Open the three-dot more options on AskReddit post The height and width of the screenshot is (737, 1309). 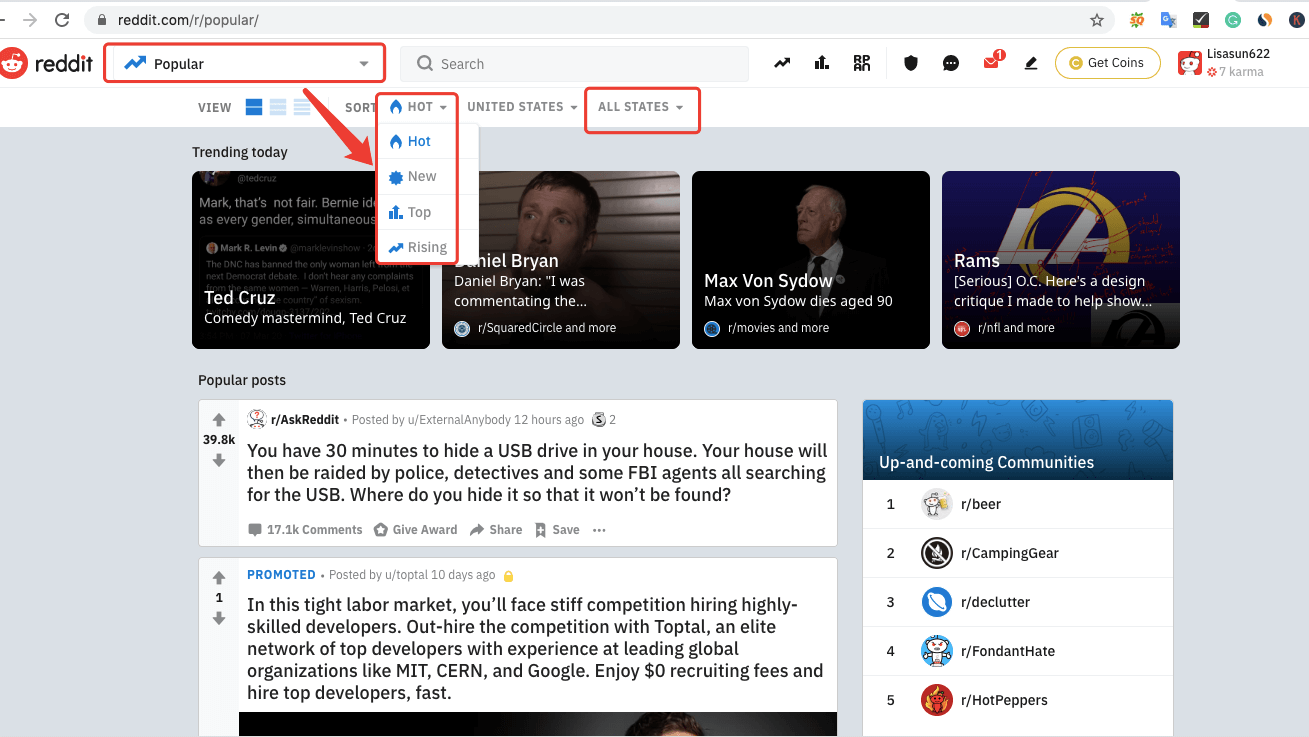pos(599,530)
